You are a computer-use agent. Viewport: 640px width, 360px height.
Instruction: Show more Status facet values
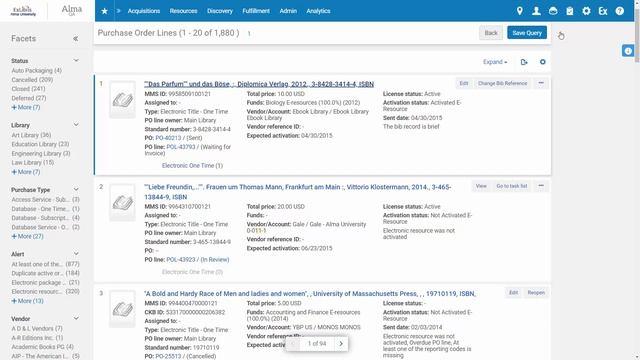click(x=26, y=107)
